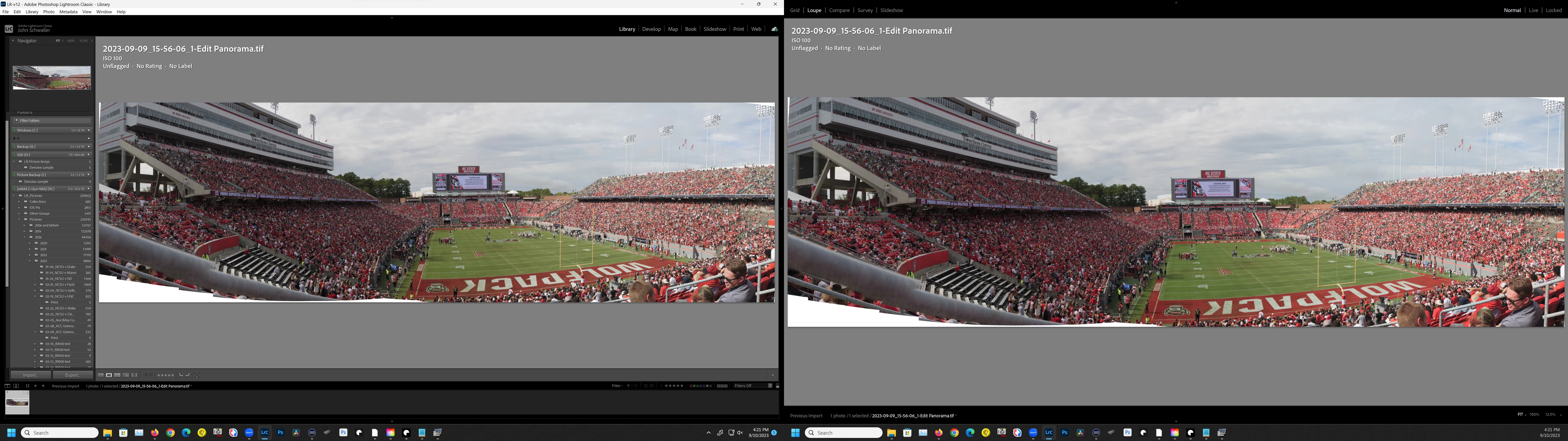Switch to Grid view icon in toolbar
This screenshot has height=441, width=1568.
[x=100, y=375]
